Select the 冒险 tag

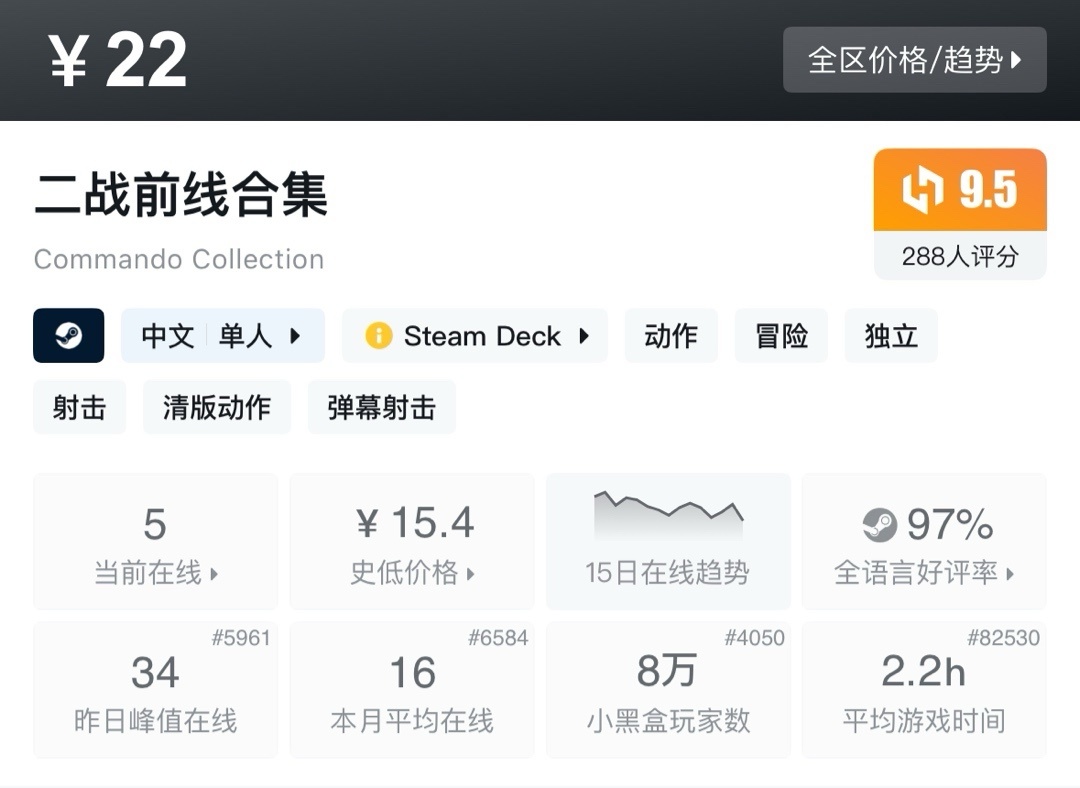pyautogui.click(x=781, y=336)
